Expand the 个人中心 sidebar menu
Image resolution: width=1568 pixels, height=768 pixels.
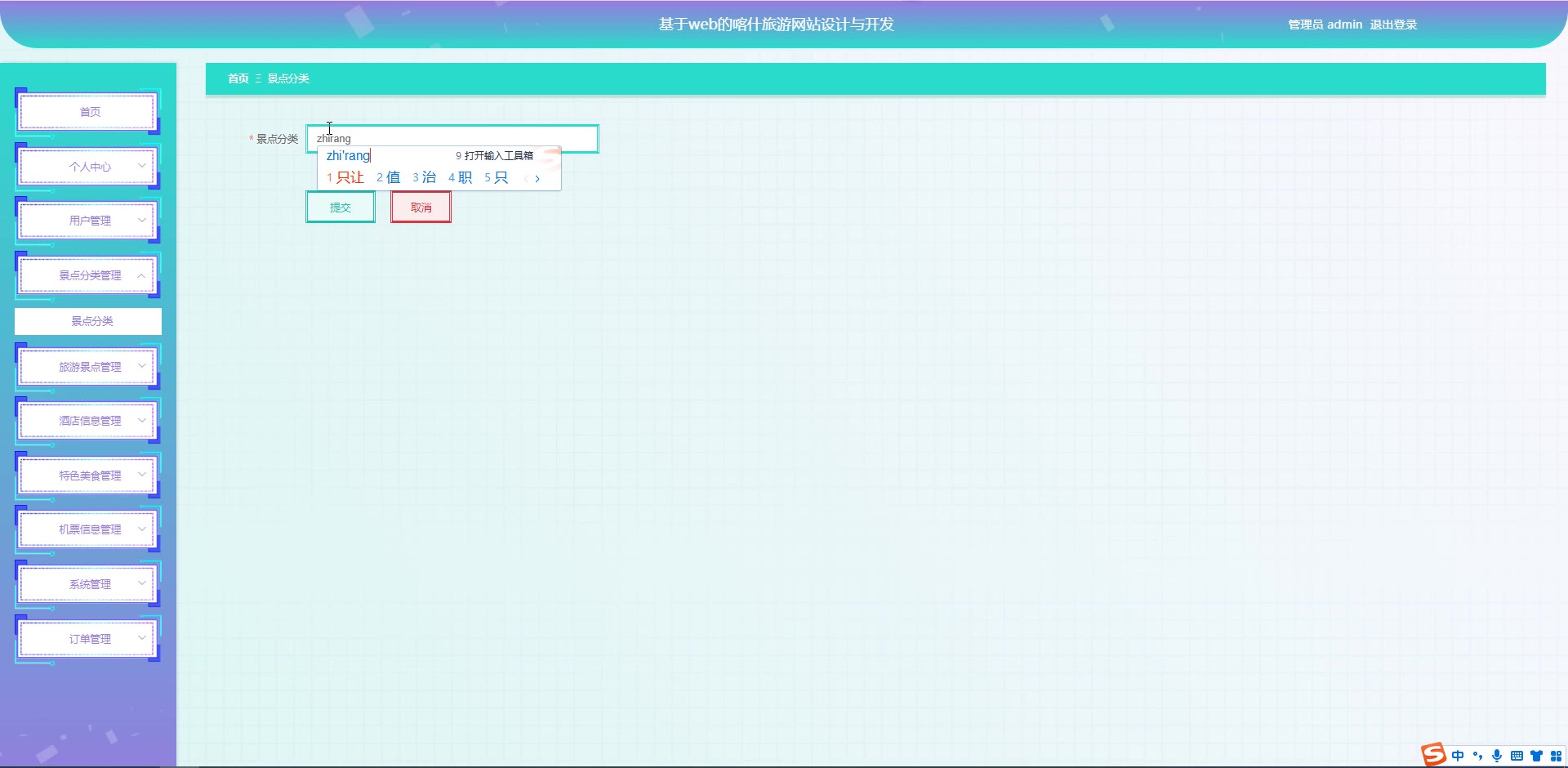coord(88,167)
